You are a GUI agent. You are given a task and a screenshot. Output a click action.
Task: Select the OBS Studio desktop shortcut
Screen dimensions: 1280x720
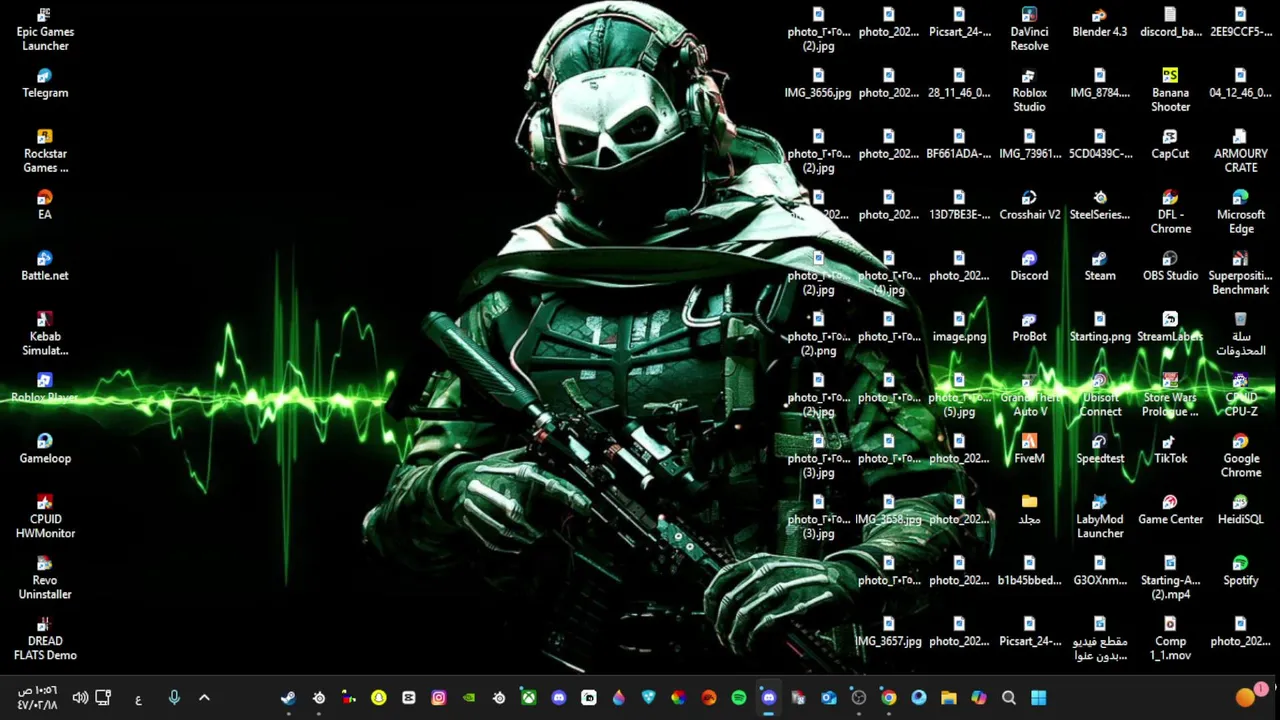(1170, 267)
